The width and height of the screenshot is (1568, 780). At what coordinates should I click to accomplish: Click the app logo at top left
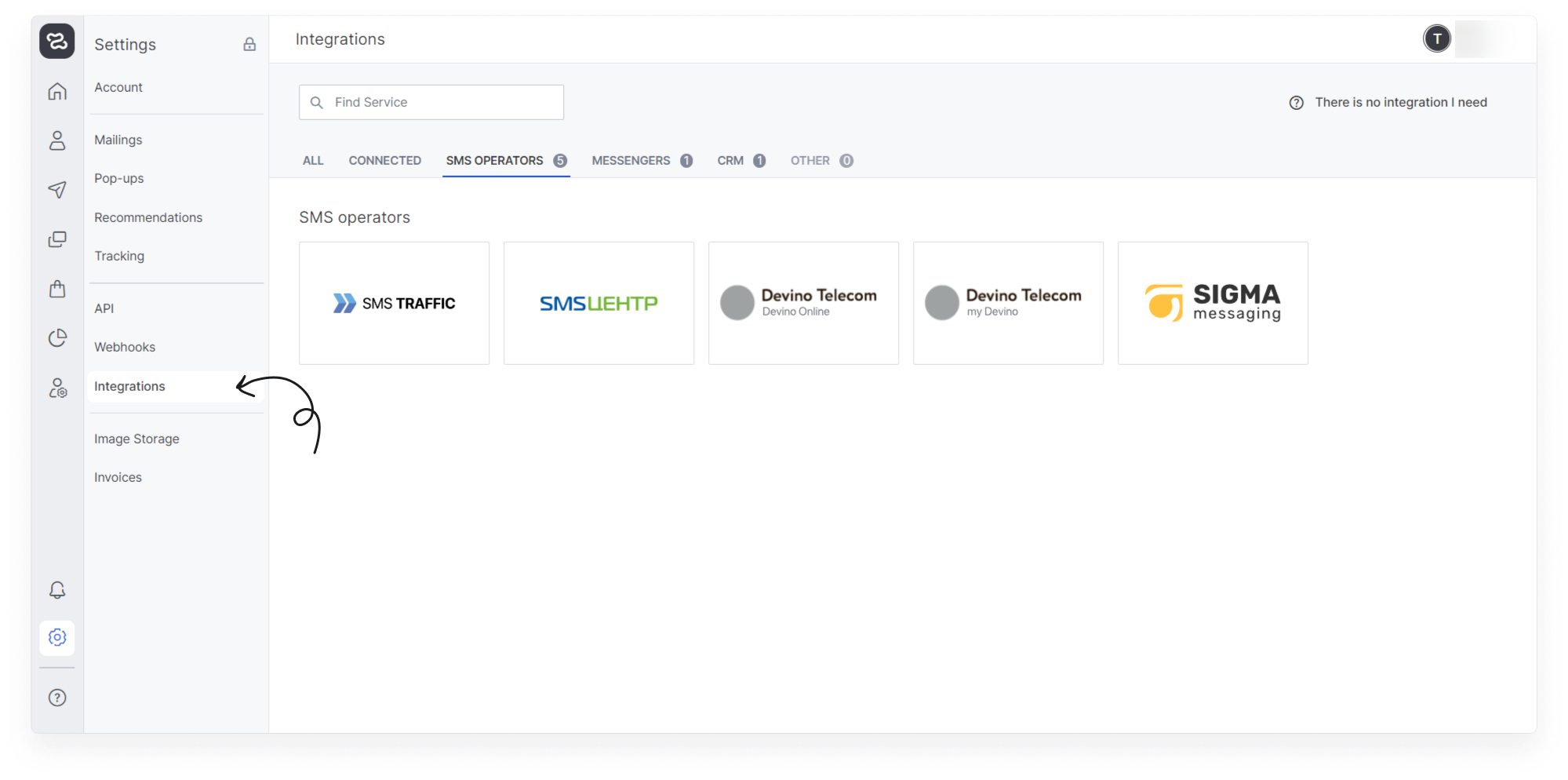(57, 41)
